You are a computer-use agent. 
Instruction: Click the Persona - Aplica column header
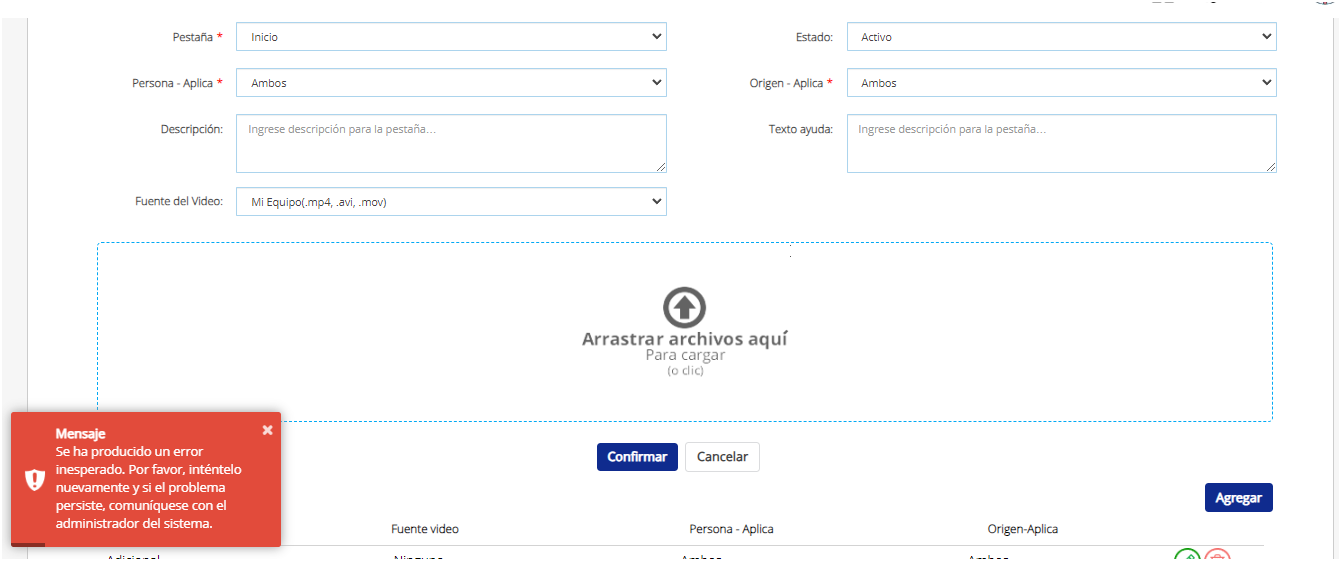tap(731, 529)
